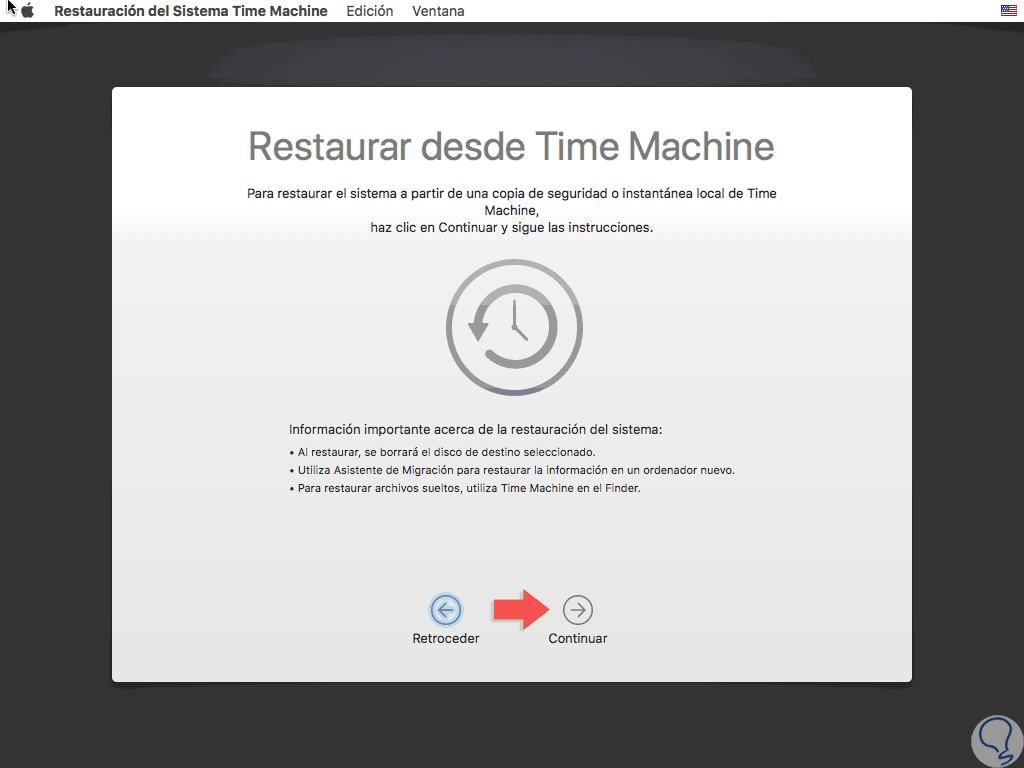
Task: Click paragraph starting 'Para restaurar el sistema a partir'
Action: pyautogui.click(x=512, y=210)
